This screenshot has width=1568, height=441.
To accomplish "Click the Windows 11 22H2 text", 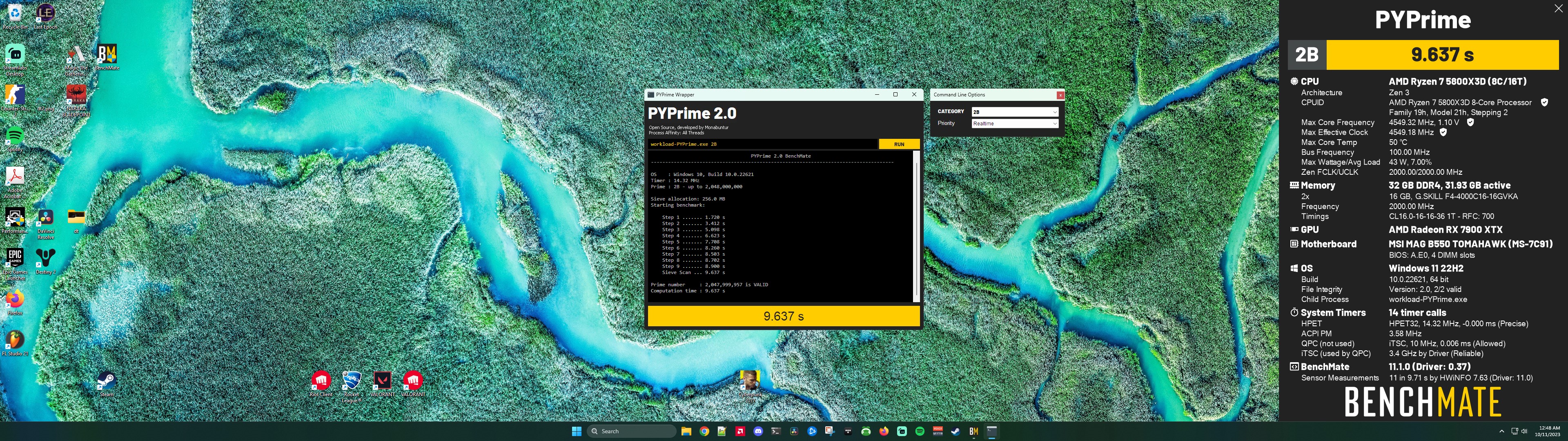I will tap(1426, 268).
